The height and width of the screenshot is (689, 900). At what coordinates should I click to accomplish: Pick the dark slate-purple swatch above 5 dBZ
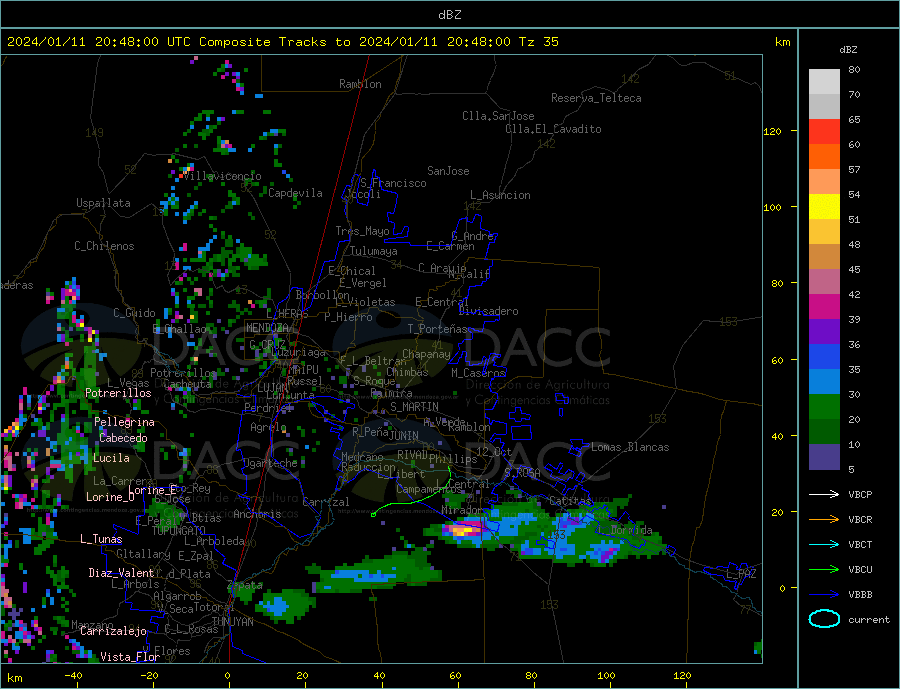[x=824, y=457]
